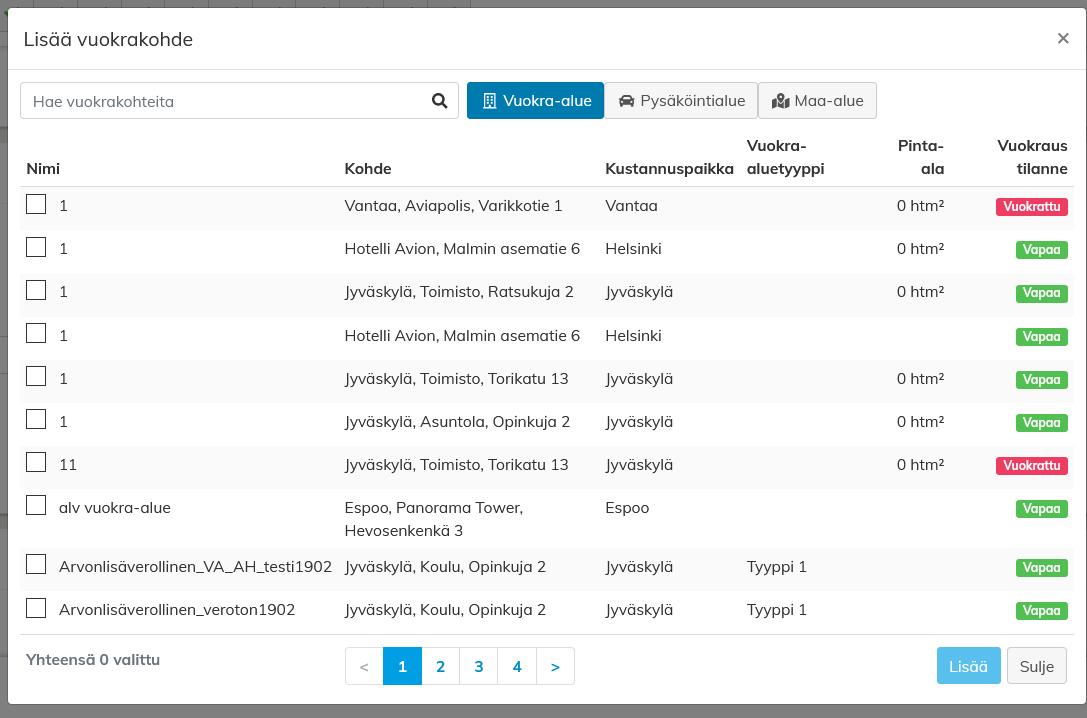This screenshot has height=718, width=1087.
Task: Click the Vuokrattu status badge in first row
Action: point(1031,207)
